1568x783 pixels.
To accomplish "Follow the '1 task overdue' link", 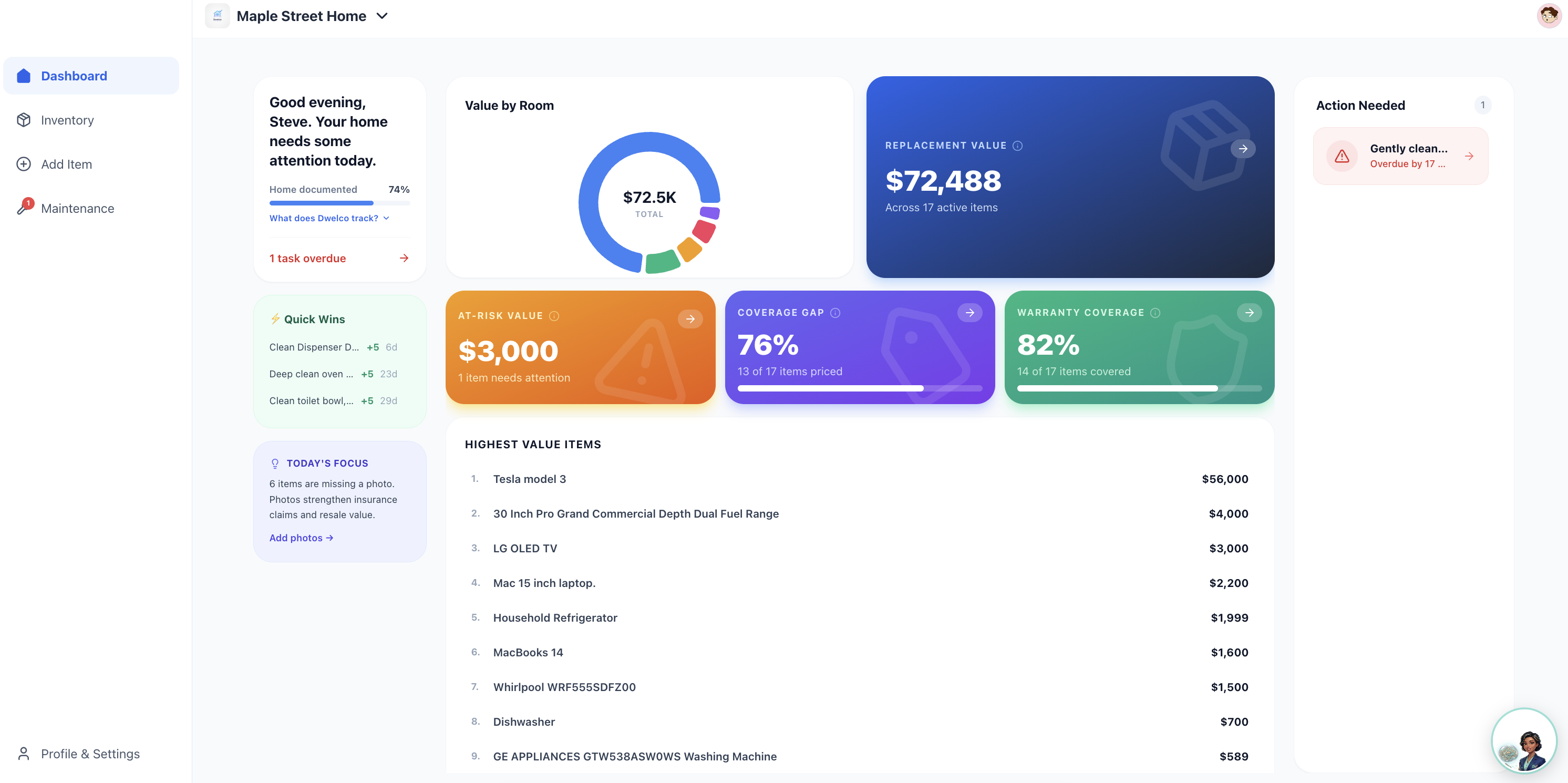I will click(x=307, y=258).
